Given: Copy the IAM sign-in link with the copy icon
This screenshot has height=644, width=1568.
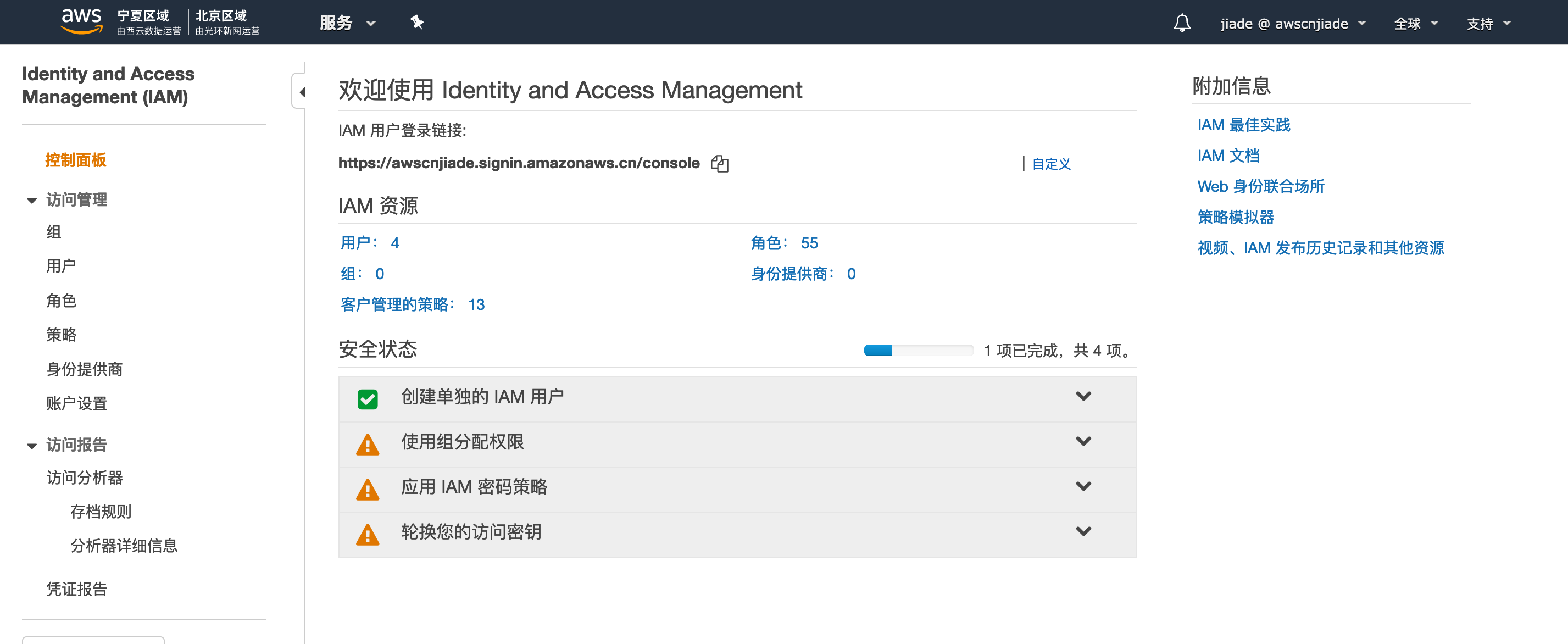Looking at the screenshot, I should pyautogui.click(x=720, y=163).
